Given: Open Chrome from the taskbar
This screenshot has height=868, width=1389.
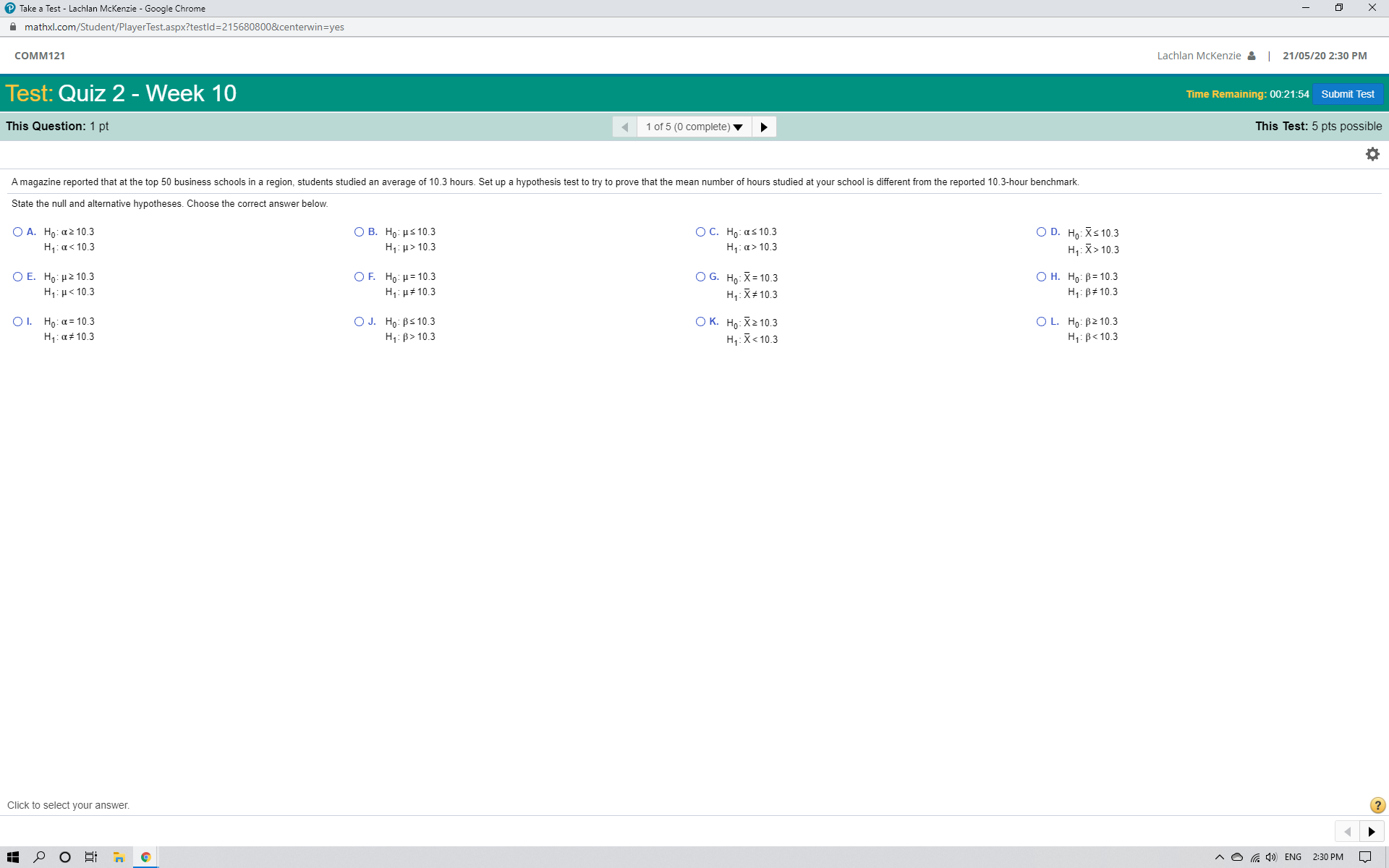Looking at the screenshot, I should [145, 856].
